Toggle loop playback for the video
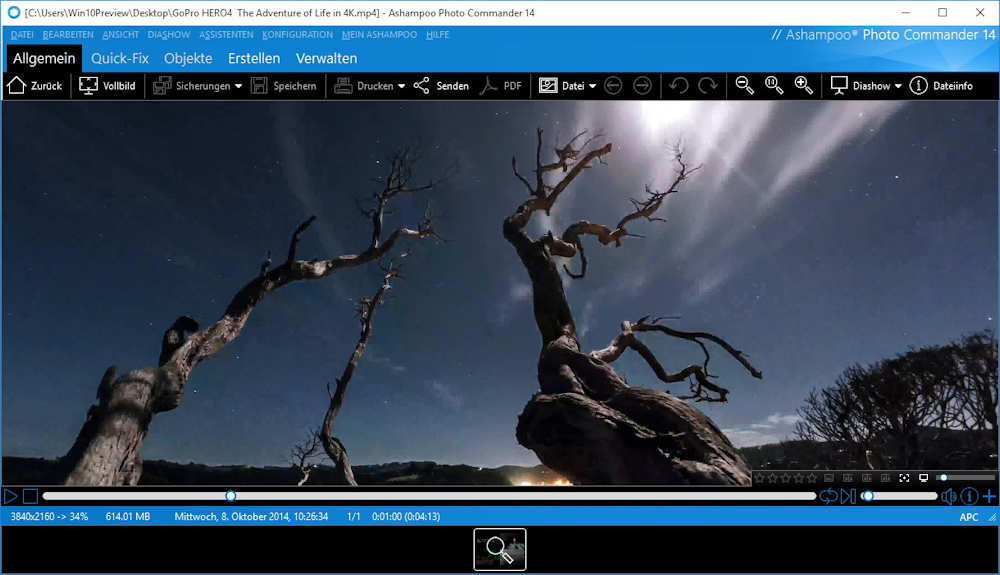The image size is (1000, 575). 828,496
